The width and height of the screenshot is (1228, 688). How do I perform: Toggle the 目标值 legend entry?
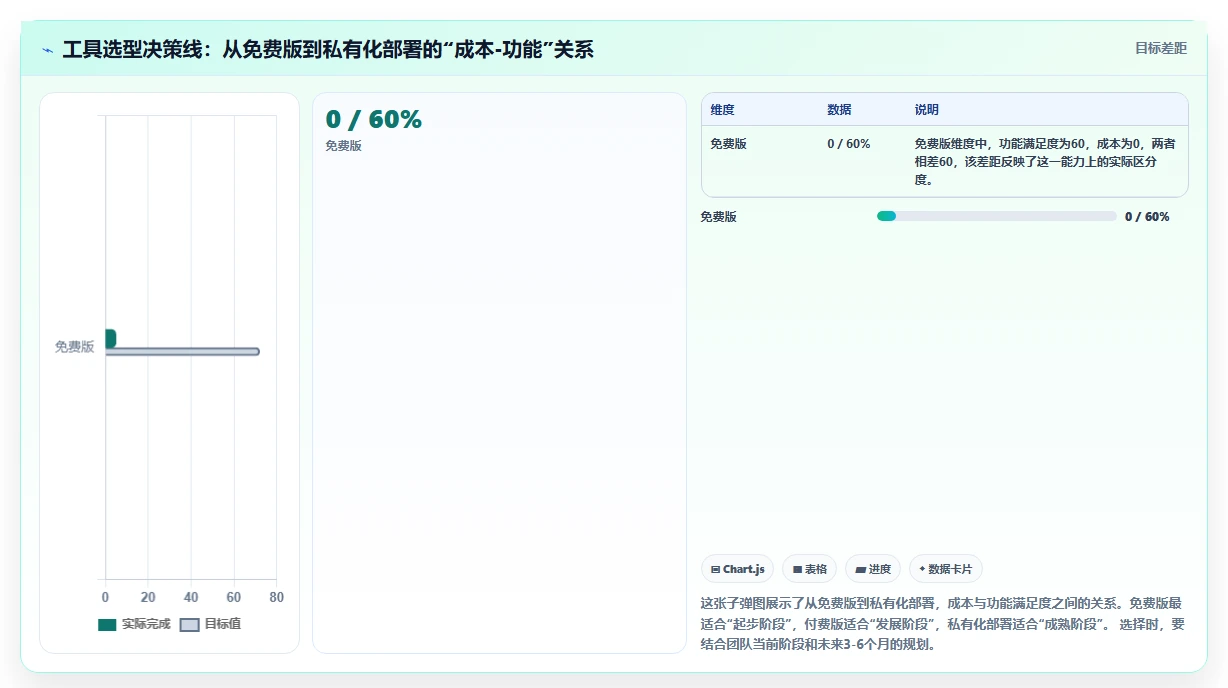[210, 624]
